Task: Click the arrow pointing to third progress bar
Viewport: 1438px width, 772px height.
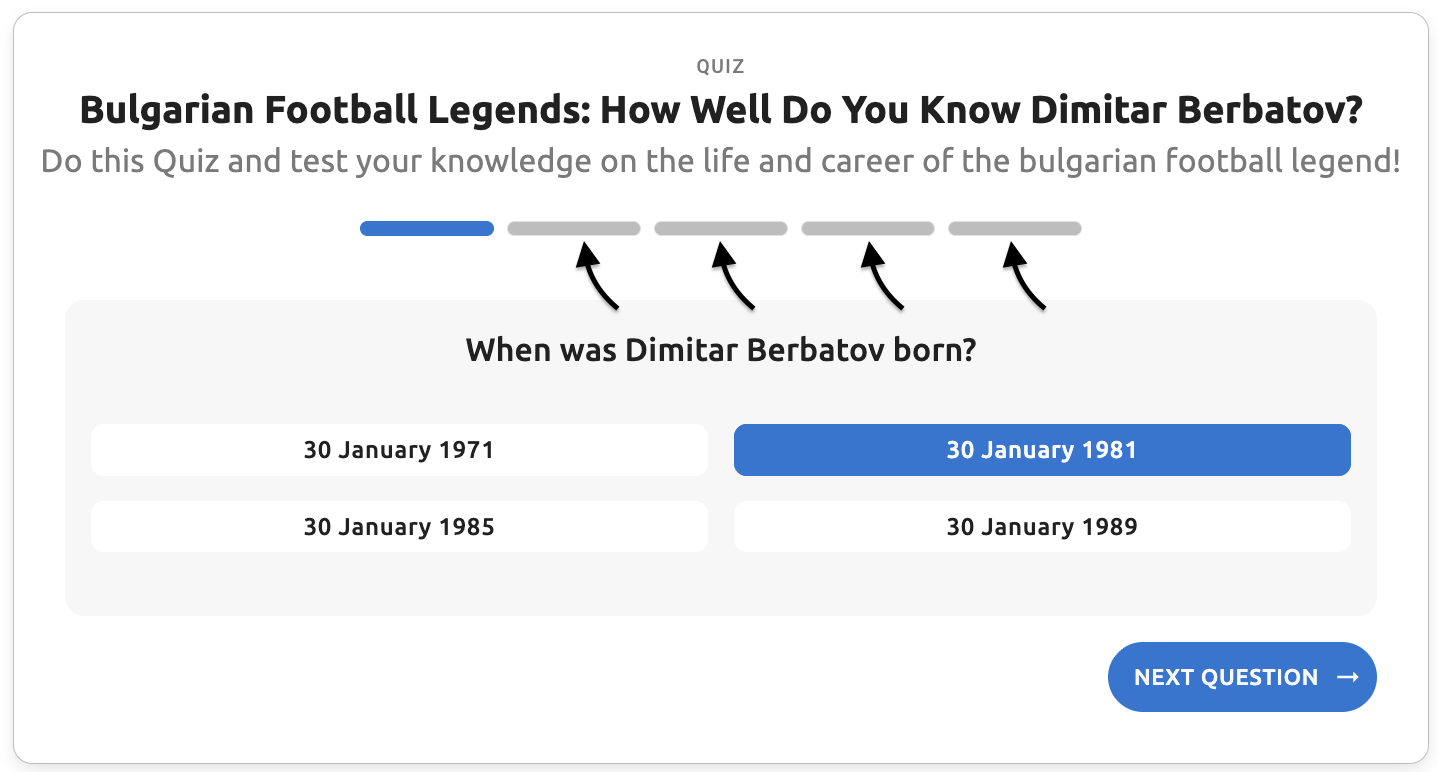Action: click(732, 279)
